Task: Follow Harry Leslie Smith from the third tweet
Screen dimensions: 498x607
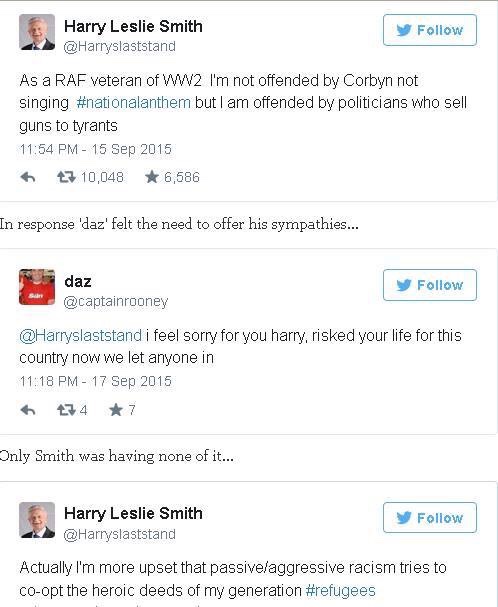Action: 430,518
